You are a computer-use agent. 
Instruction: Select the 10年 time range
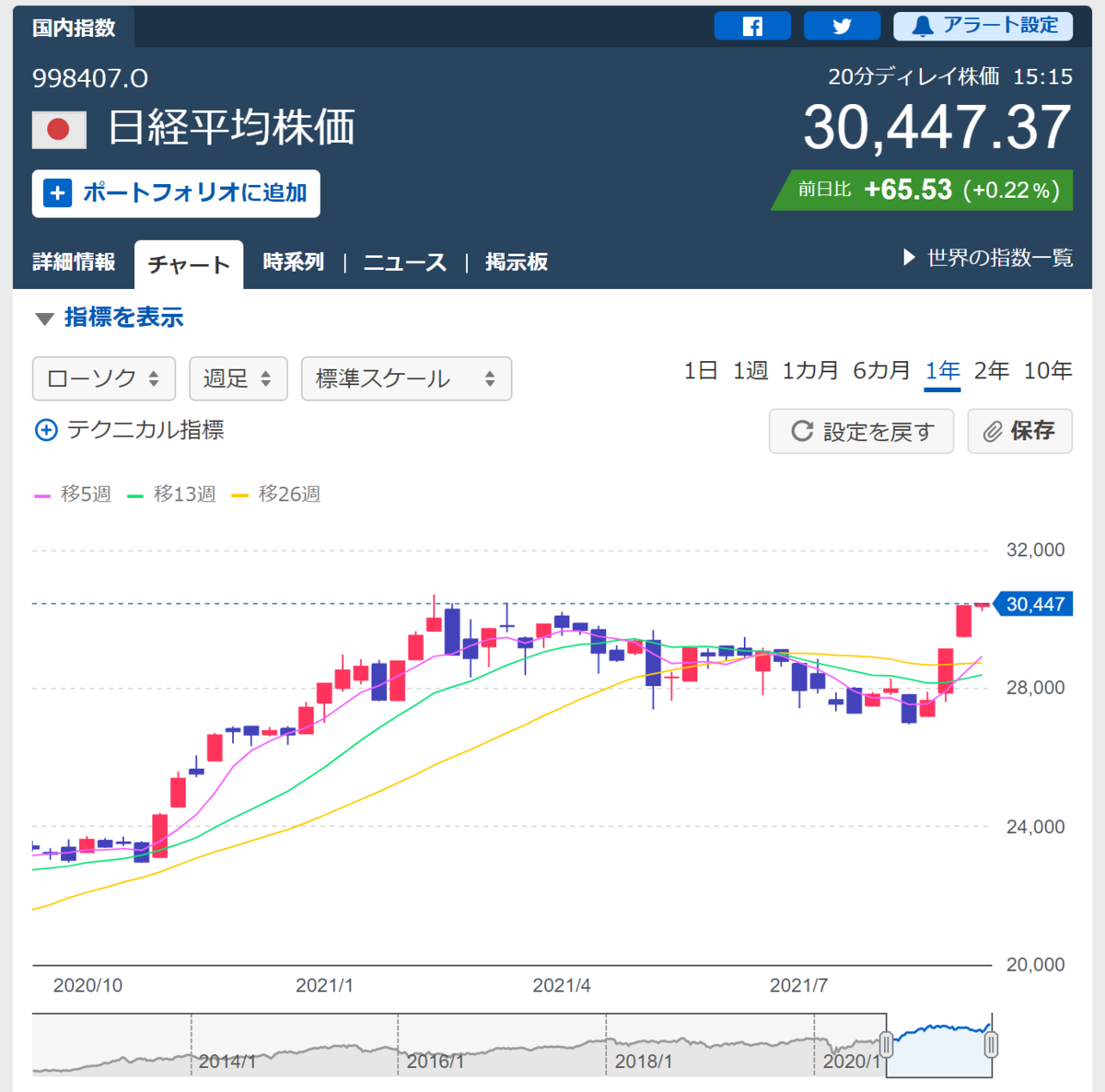tap(1048, 371)
